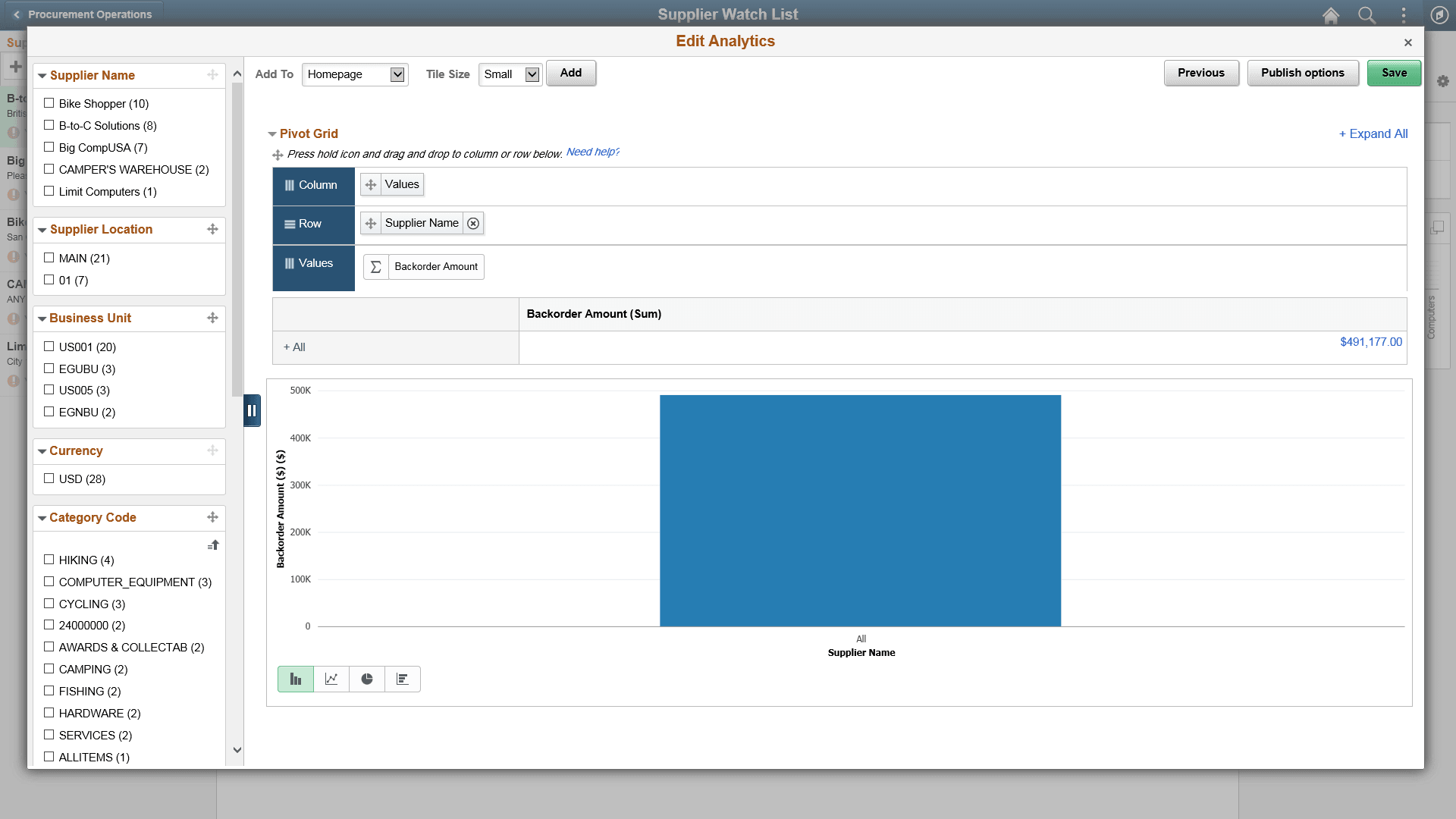1456x819 pixels.
Task: Switch to the pie chart visualization
Action: (366, 679)
